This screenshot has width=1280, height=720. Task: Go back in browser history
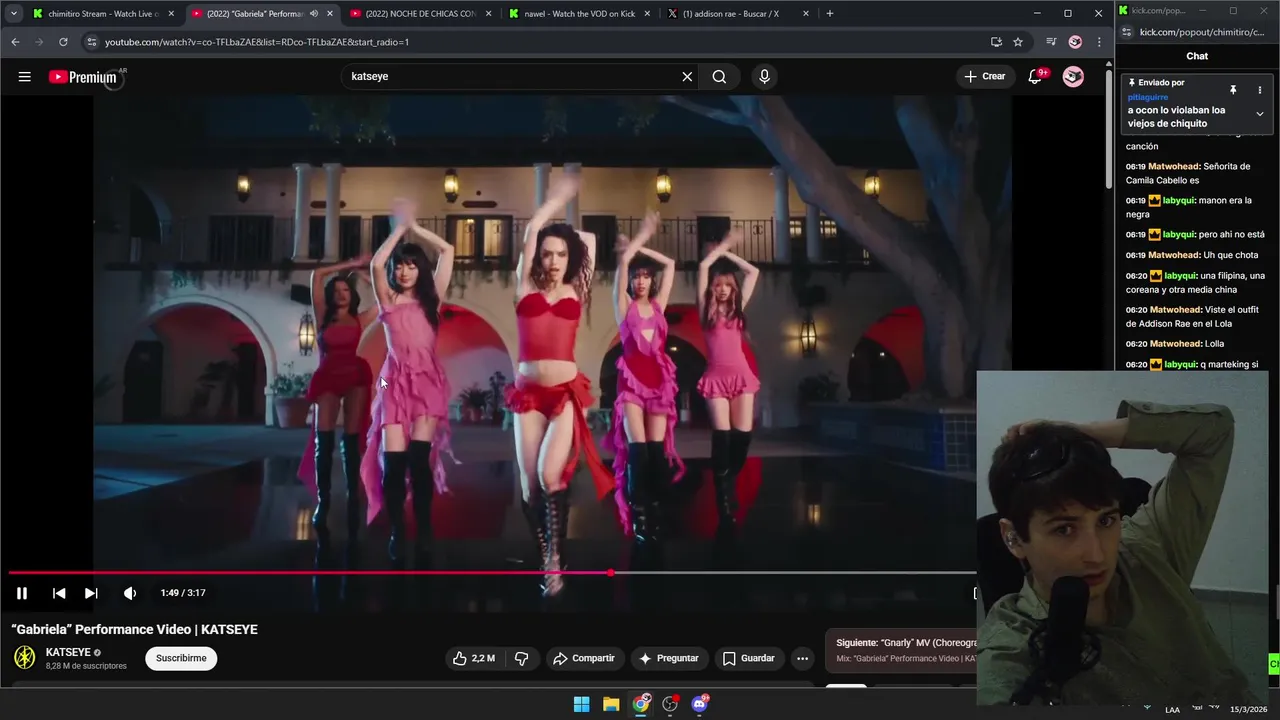(x=15, y=42)
